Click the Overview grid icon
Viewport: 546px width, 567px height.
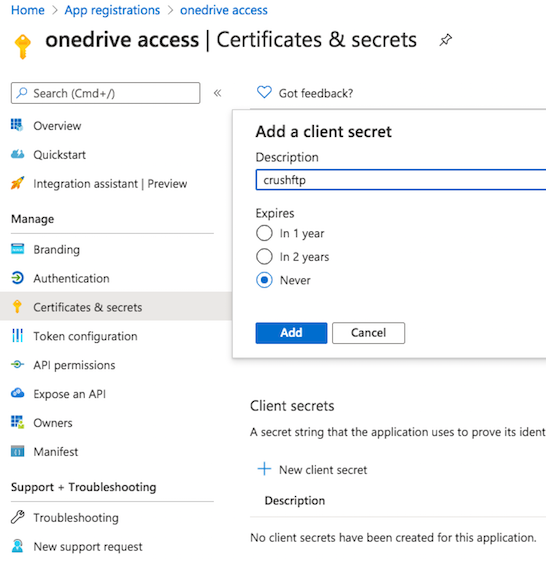tap(17, 125)
